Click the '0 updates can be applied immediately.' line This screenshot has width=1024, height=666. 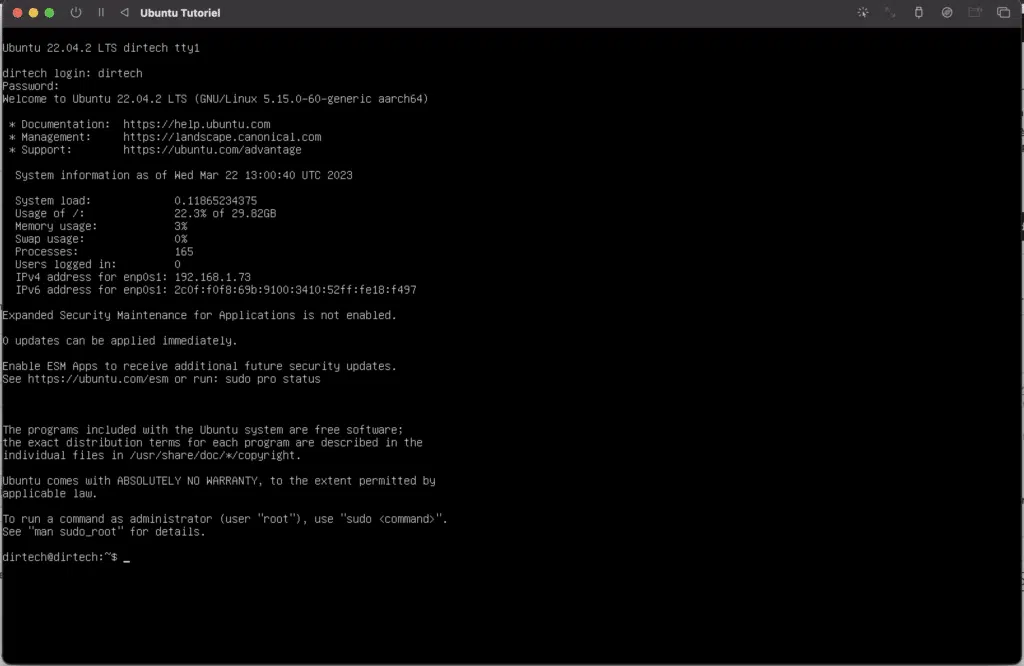[120, 341]
